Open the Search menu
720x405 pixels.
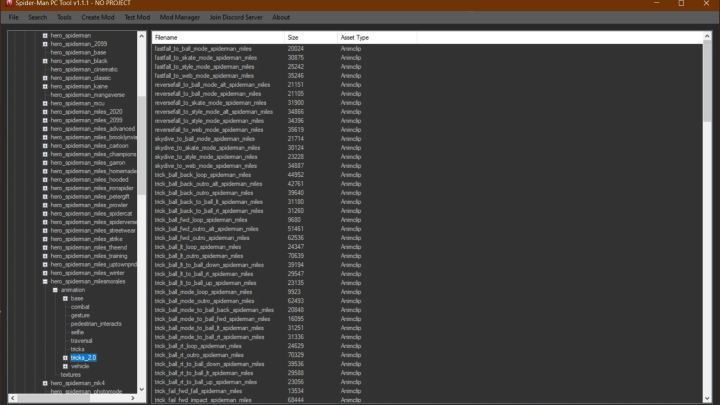38,17
